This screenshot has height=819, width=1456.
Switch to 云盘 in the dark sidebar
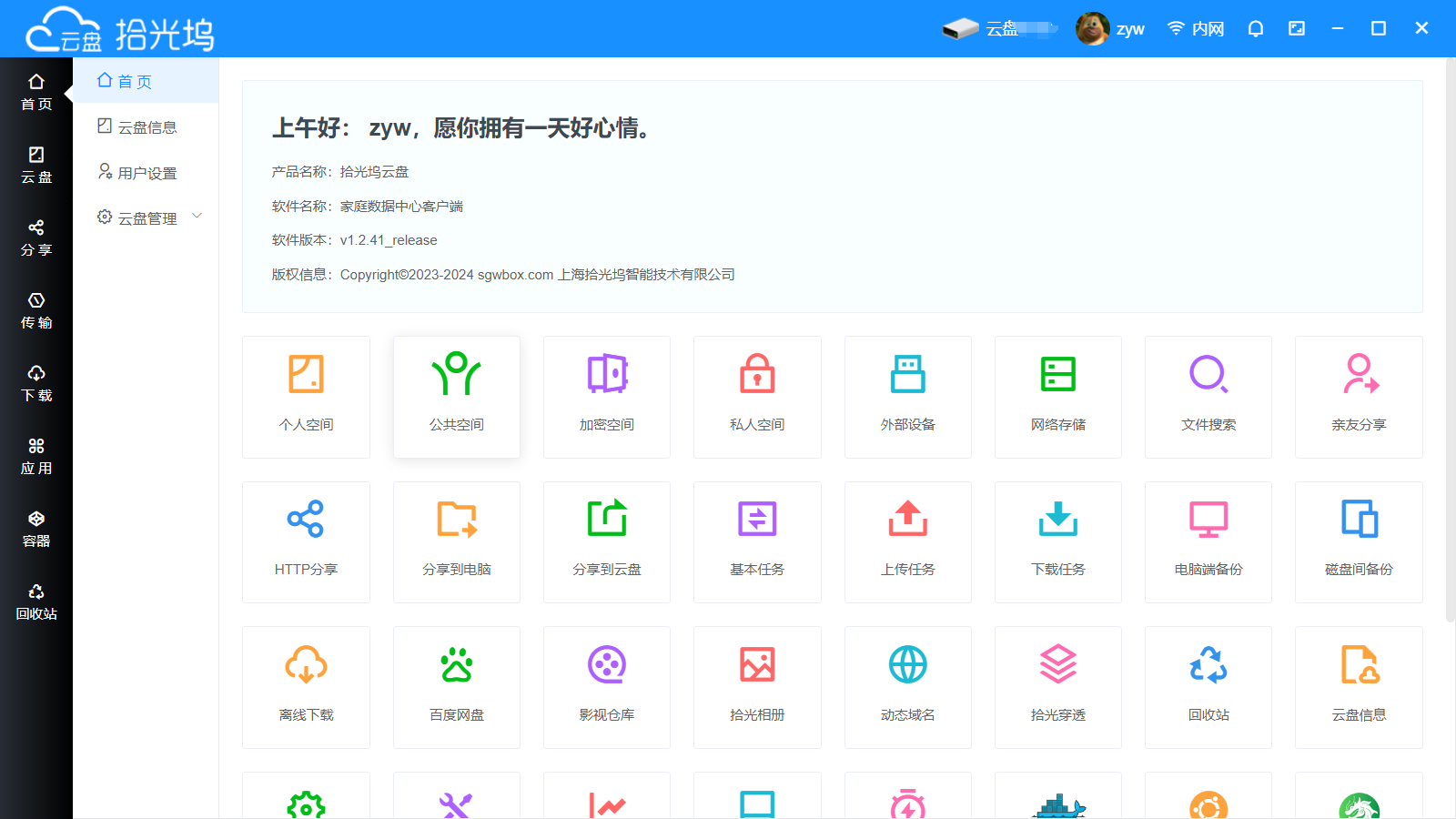point(36,166)
